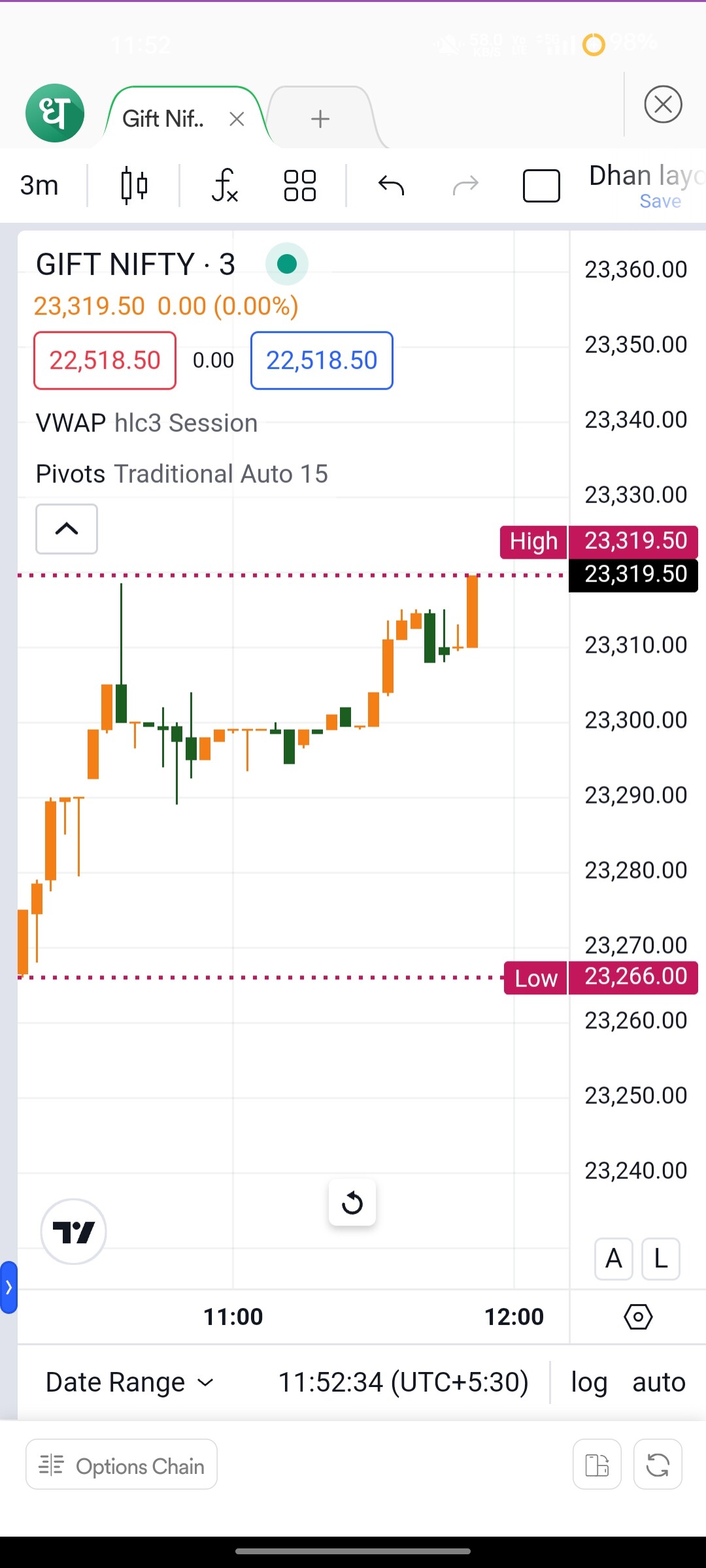This screenshot has width=706, height=1568.
Task: Open the Date Range dropdown
Action: click(129, 1382)
